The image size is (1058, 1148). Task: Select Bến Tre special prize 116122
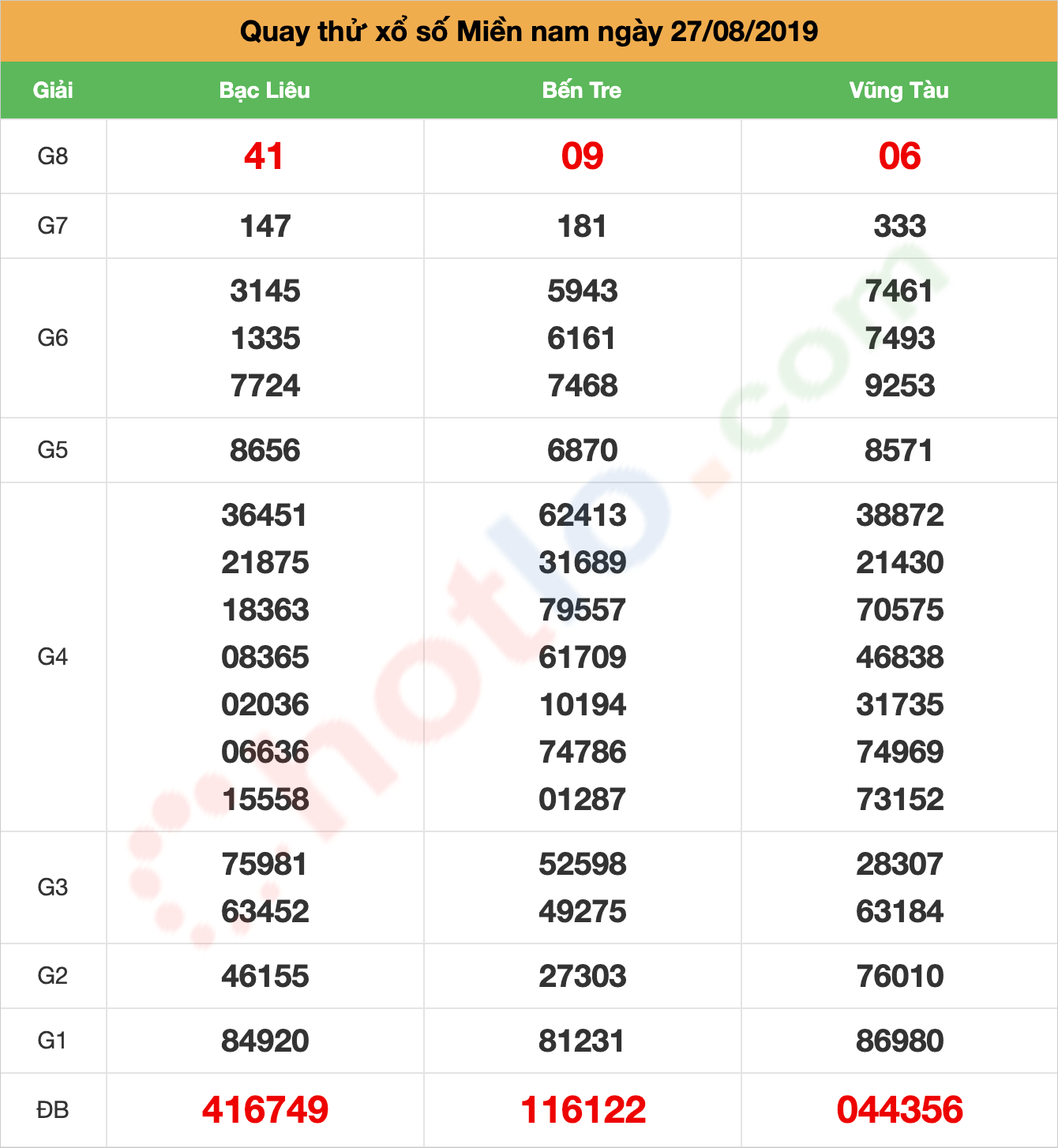(583, 1110)
